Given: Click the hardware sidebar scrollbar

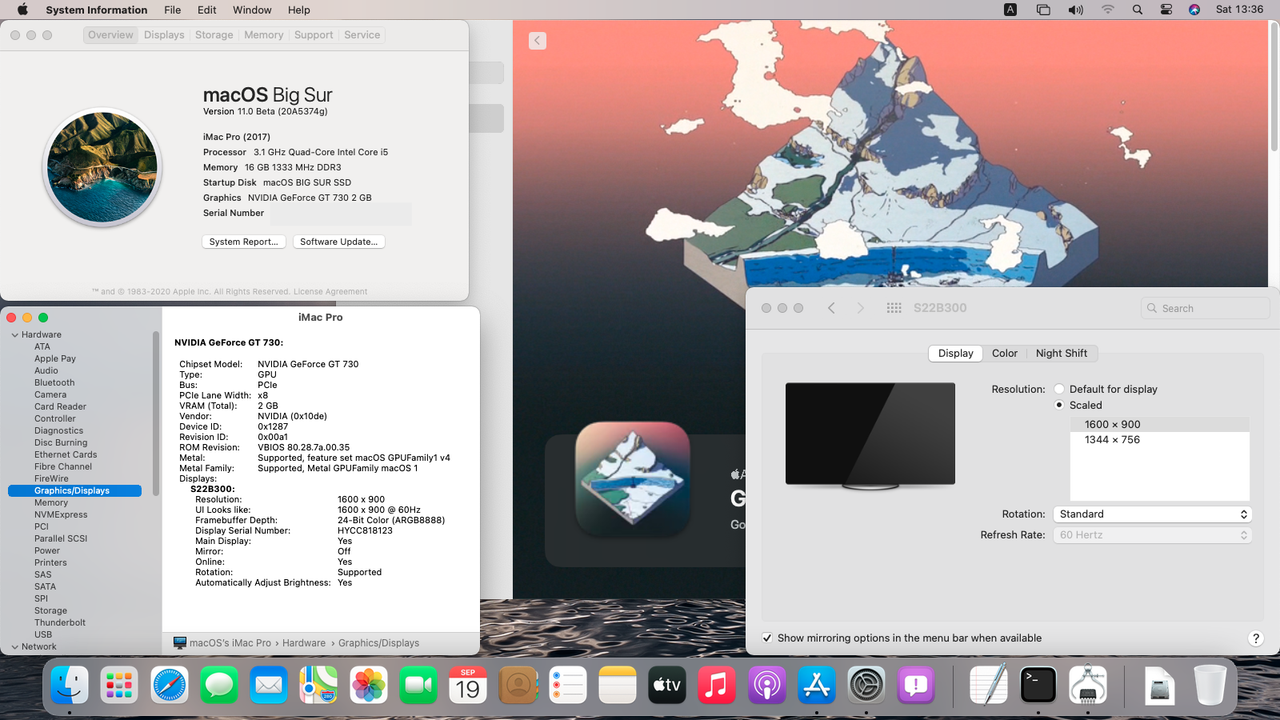Looking at the screenshot, I should pos(156,412).
